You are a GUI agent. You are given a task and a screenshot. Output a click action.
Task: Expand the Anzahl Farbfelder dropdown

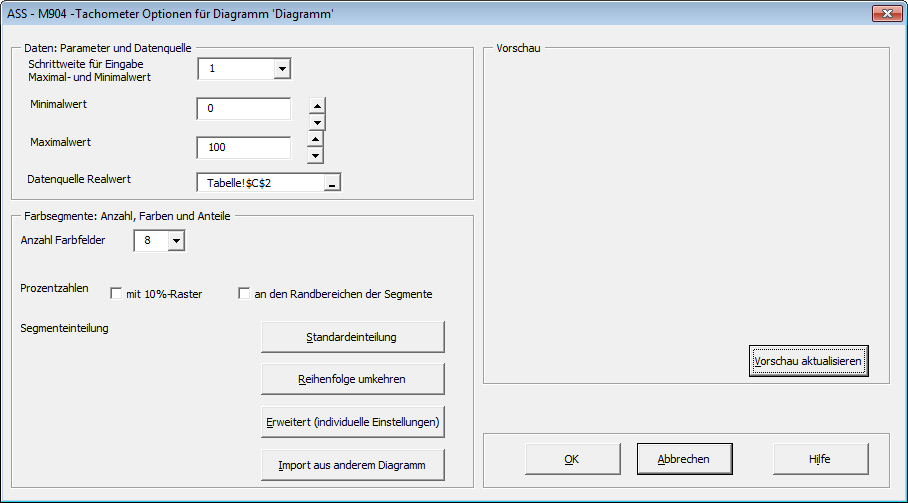(x=176, y=240)
